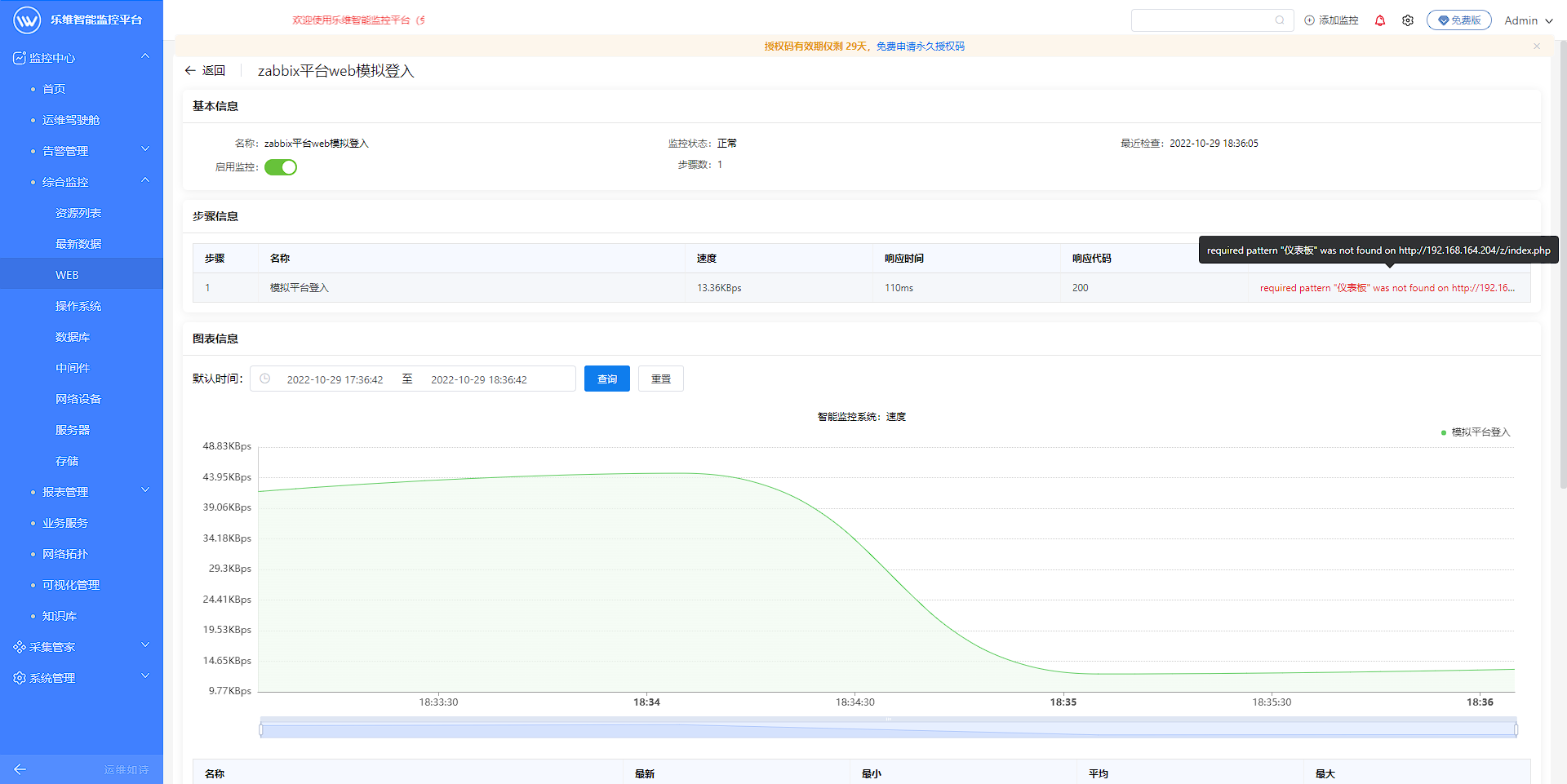Click the start time field 2022-10-29 17:36:42

click(x=335, y=379)
